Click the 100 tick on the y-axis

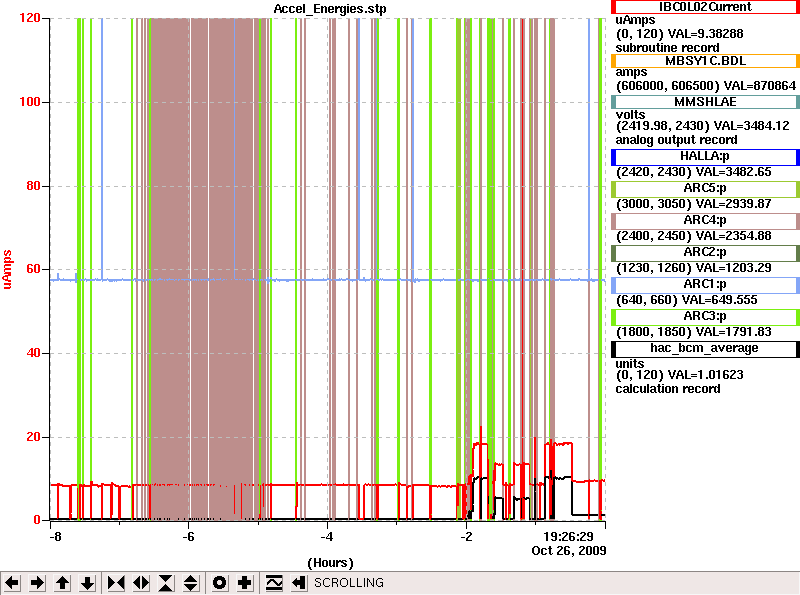pos(30,102)
